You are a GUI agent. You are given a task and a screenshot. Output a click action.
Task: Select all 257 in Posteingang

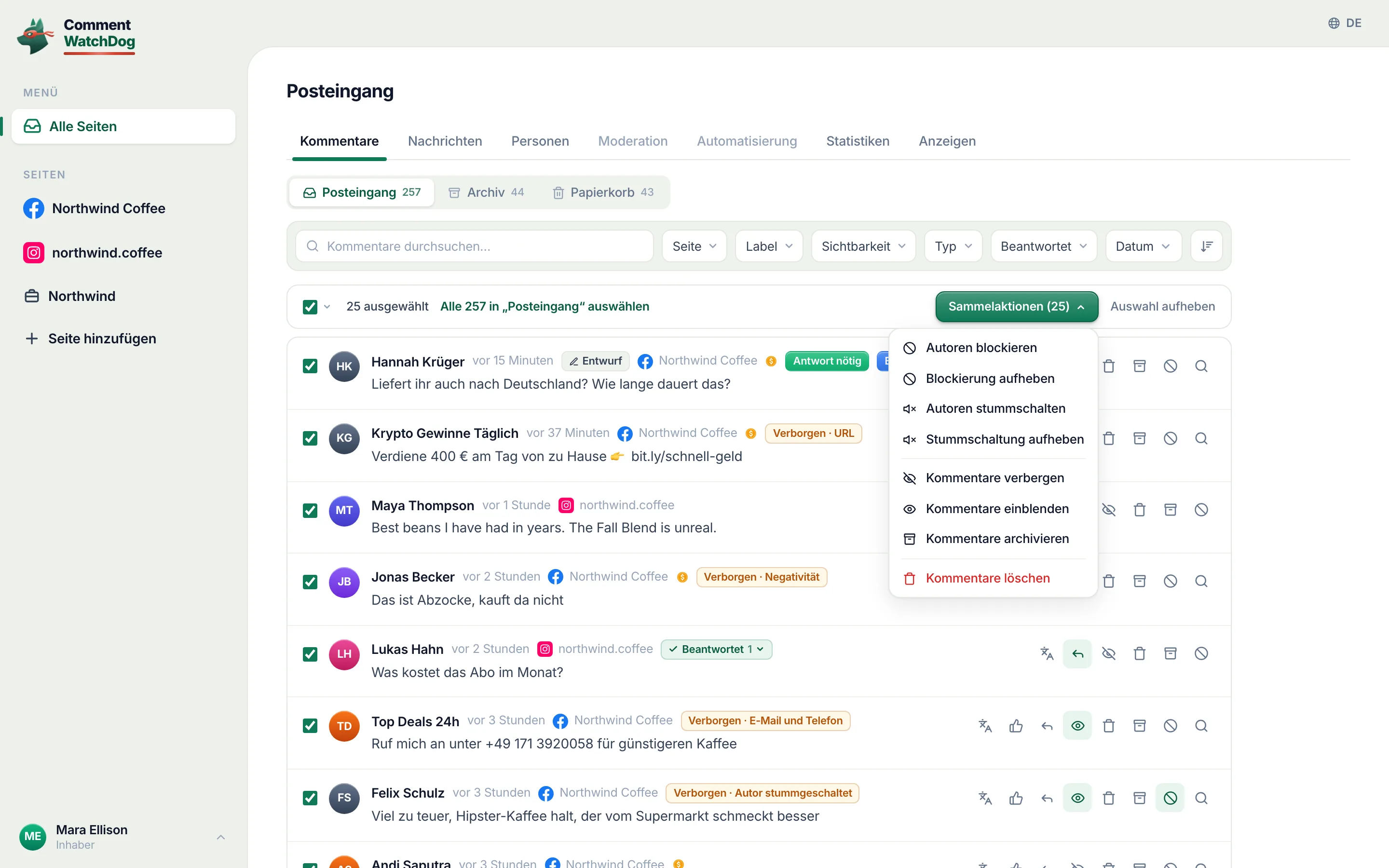coord(544,307)
